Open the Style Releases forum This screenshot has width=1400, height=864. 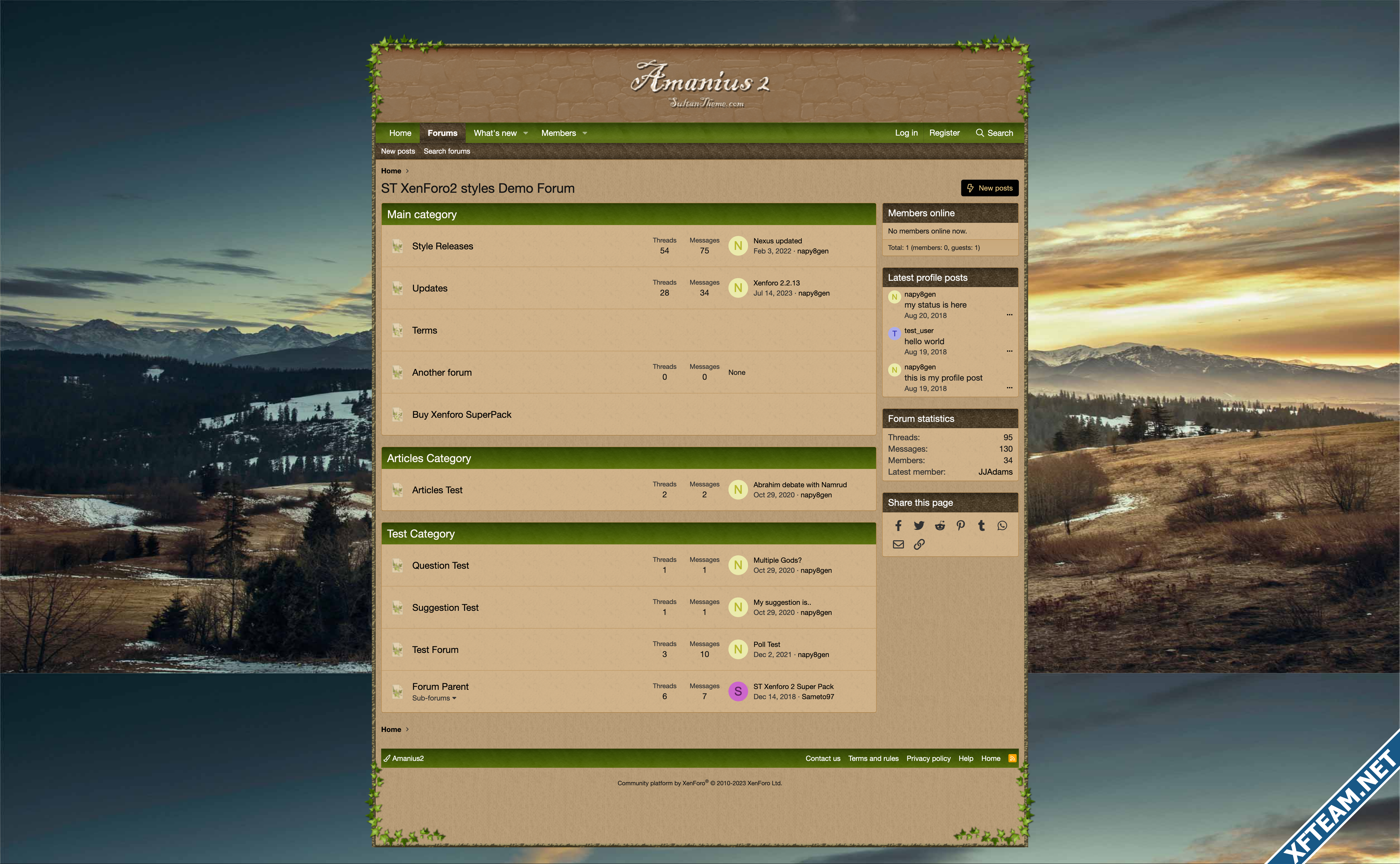click(x=442, y=246)
